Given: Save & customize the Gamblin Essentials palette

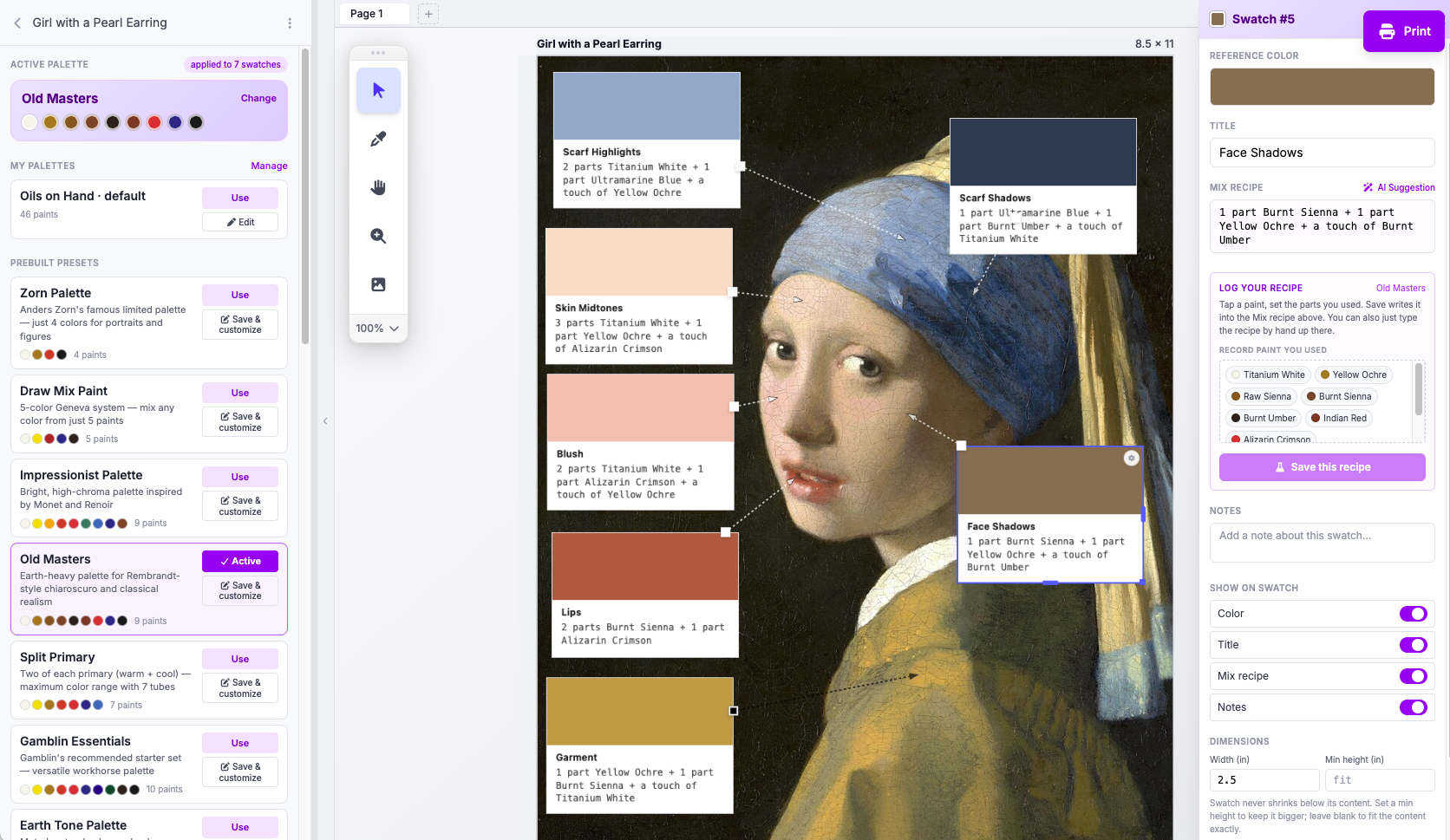Looking at the screenshot, I should pos(240,772).
